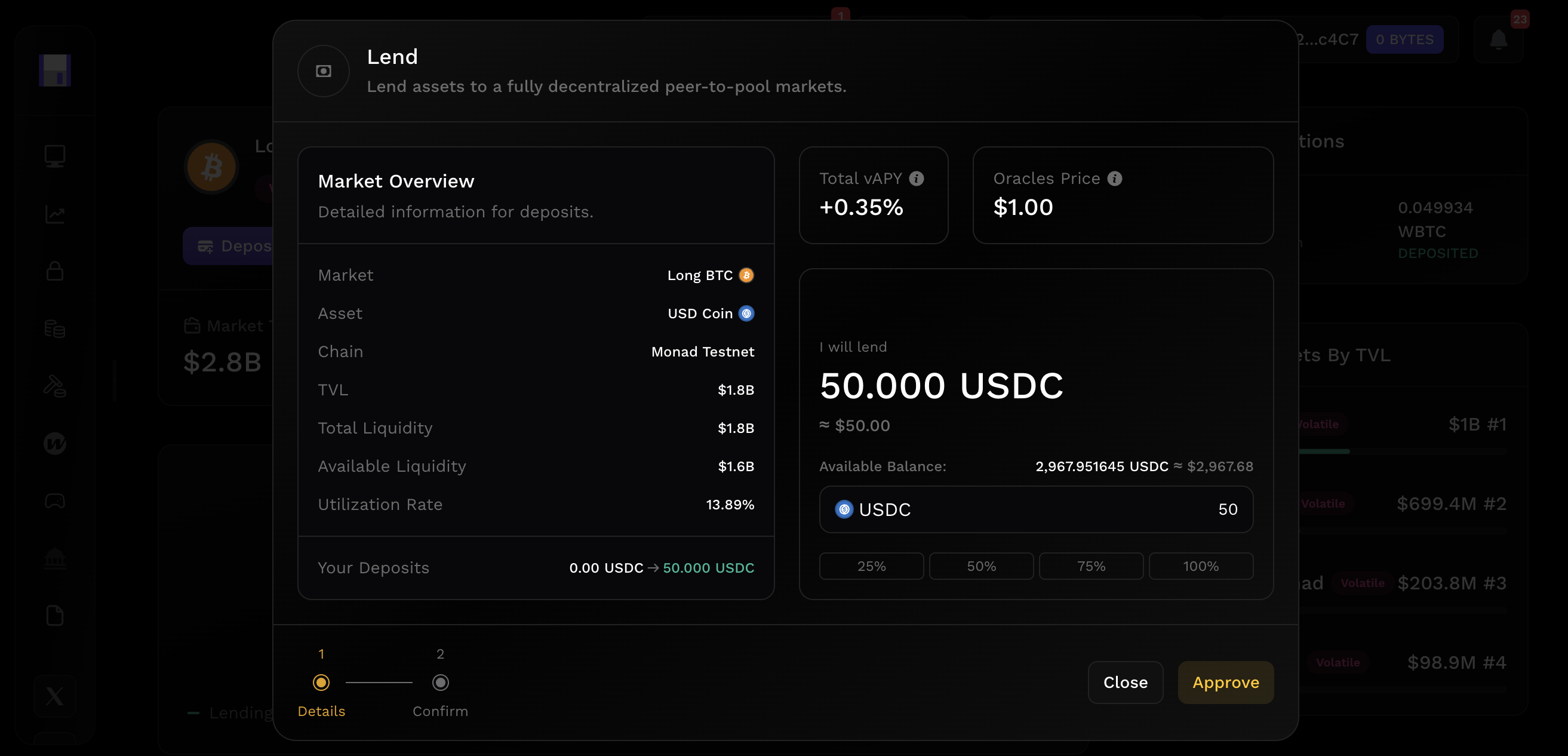Open the notifications bell icon
This screenshot has height=756, width=1568.
click(x=1498, y=40)
